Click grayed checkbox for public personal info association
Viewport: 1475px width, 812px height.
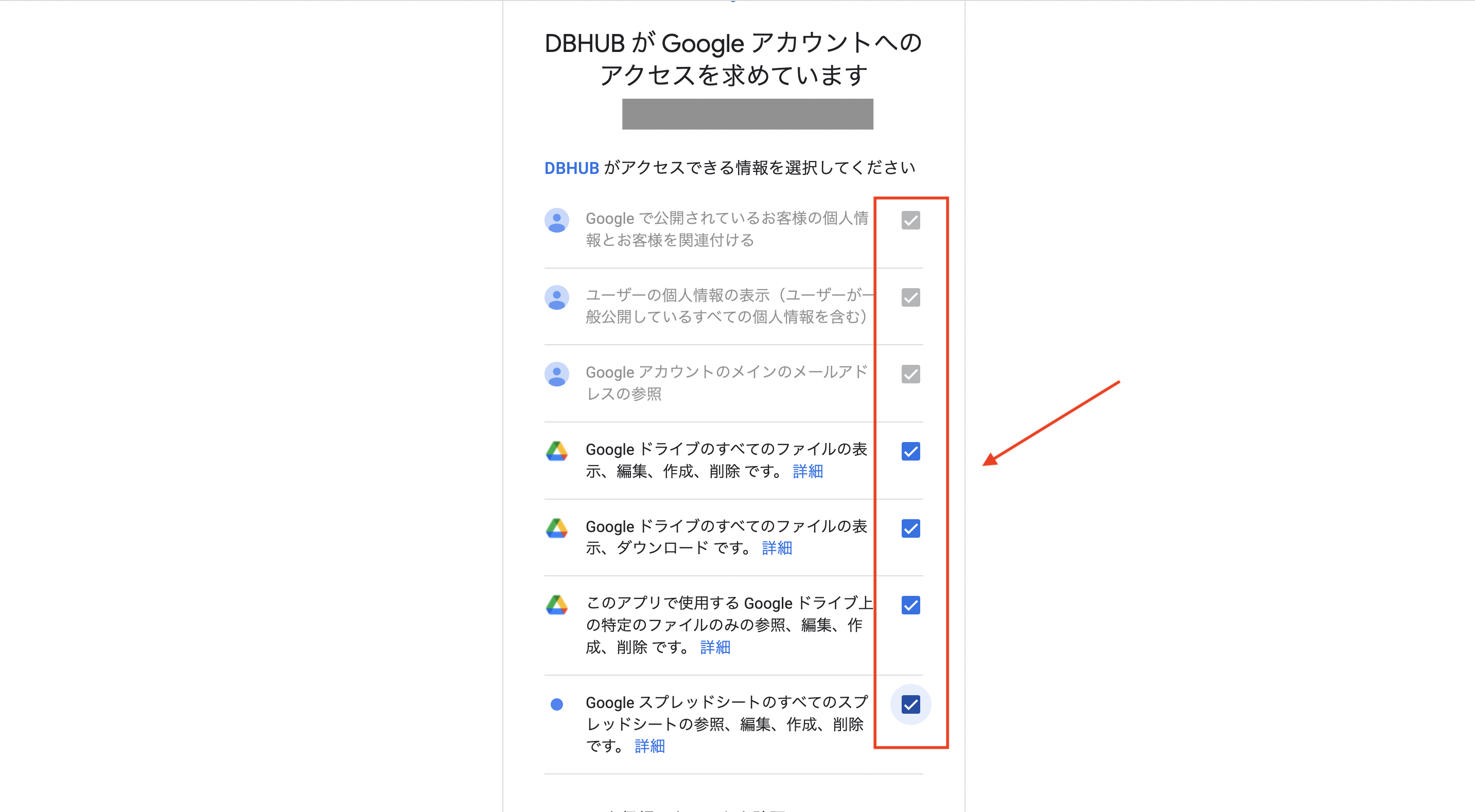(x=910, y=220)
